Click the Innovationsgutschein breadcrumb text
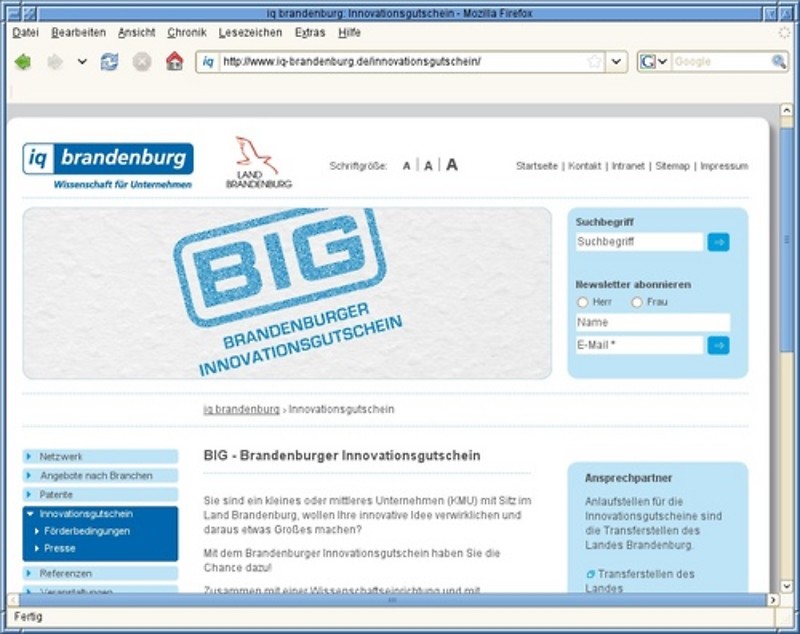 click(x=341, y=410)
